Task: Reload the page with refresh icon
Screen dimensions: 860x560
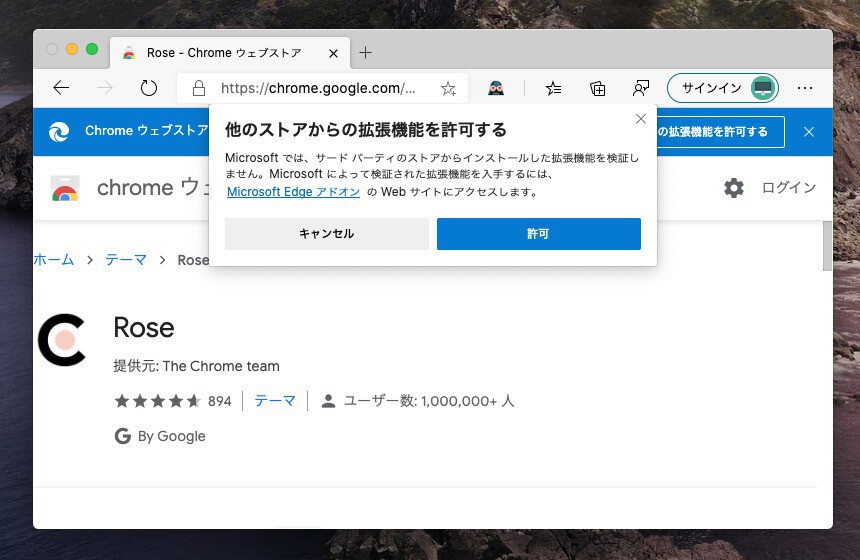Action: [149, 88]
